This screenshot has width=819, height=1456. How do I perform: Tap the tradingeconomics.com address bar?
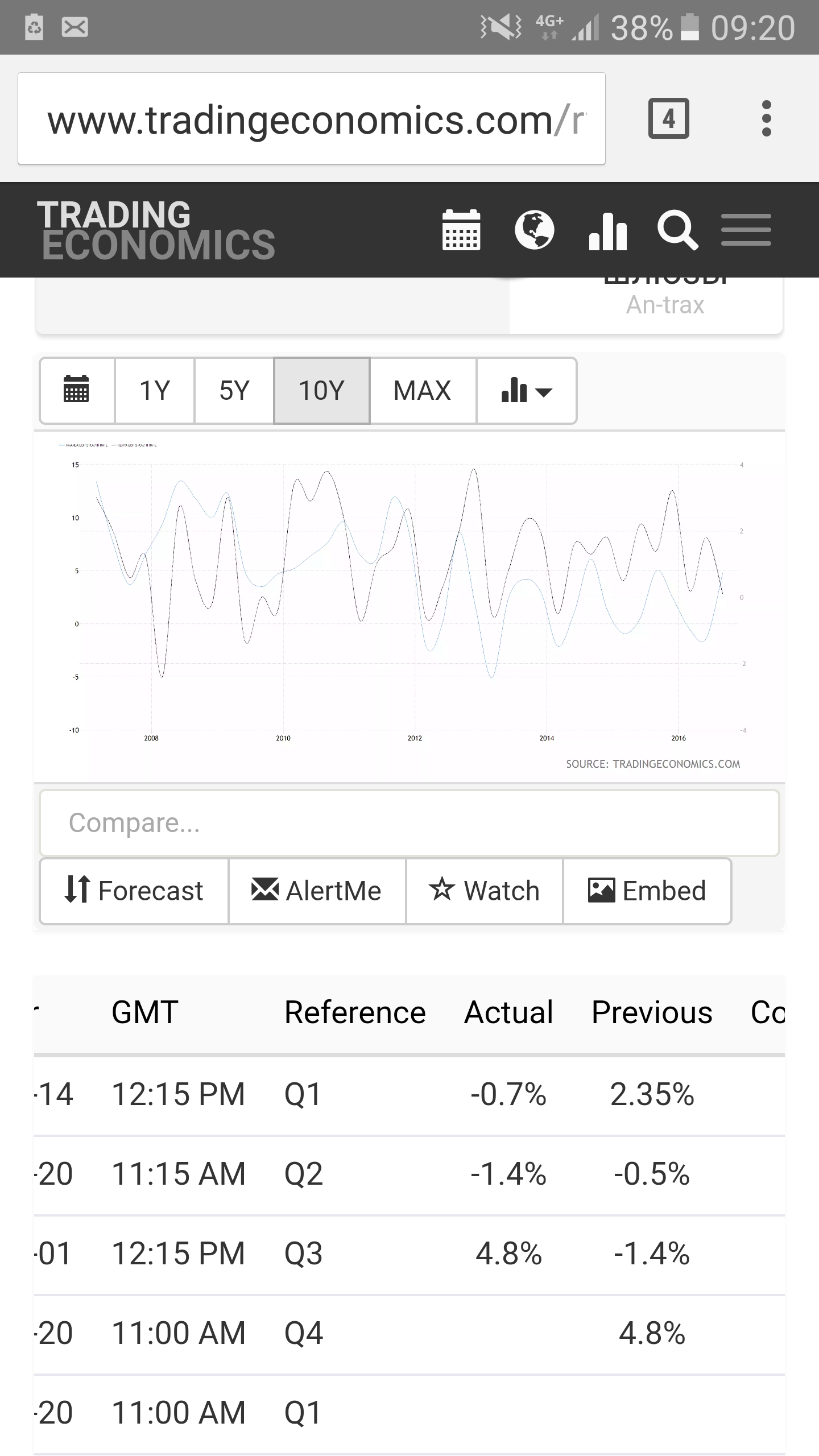311,118
